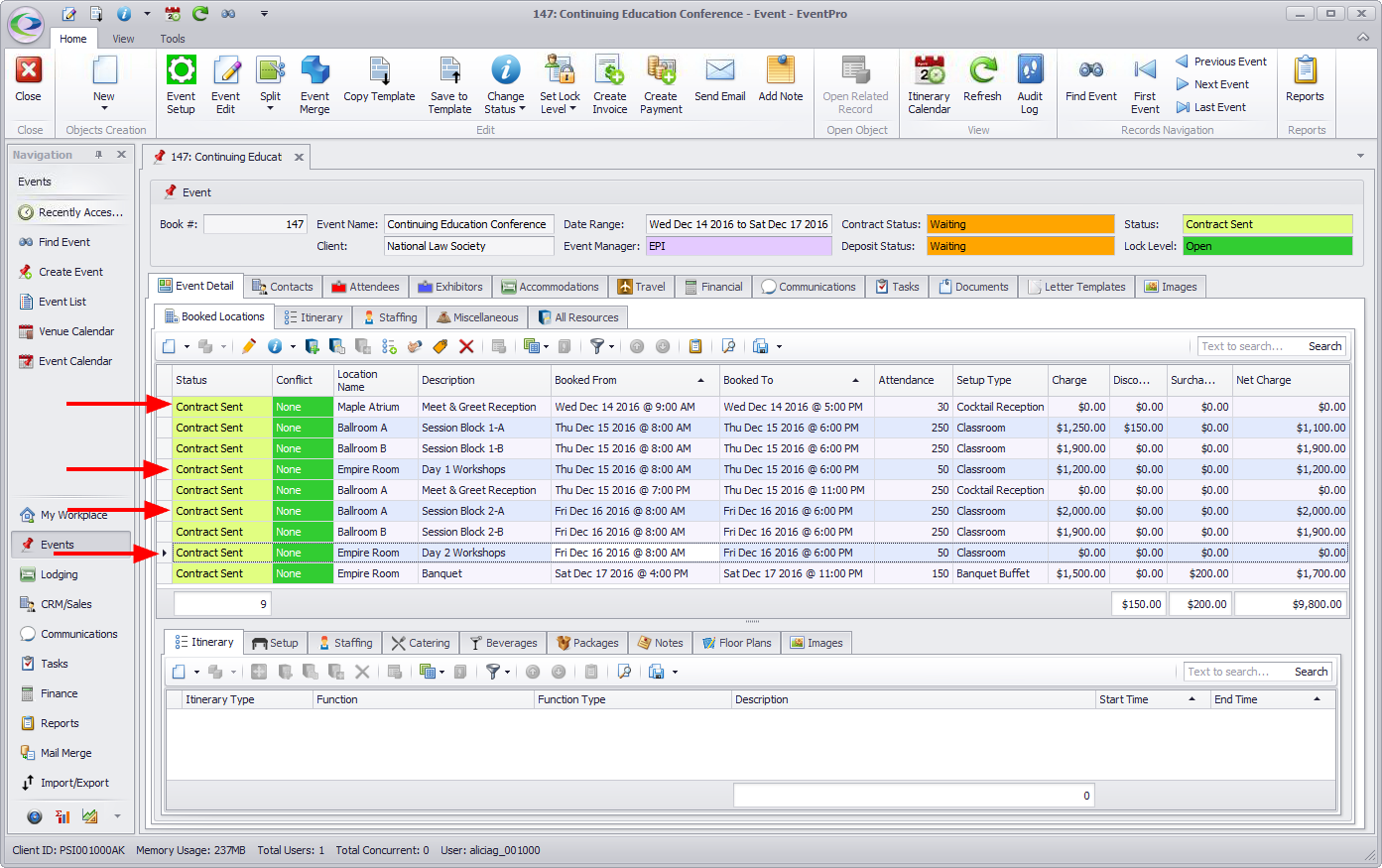Click the red X delete icon in Booked Locations toolbar
Viewport: 1382px width, 868px height.
click(x=466, y=346)
